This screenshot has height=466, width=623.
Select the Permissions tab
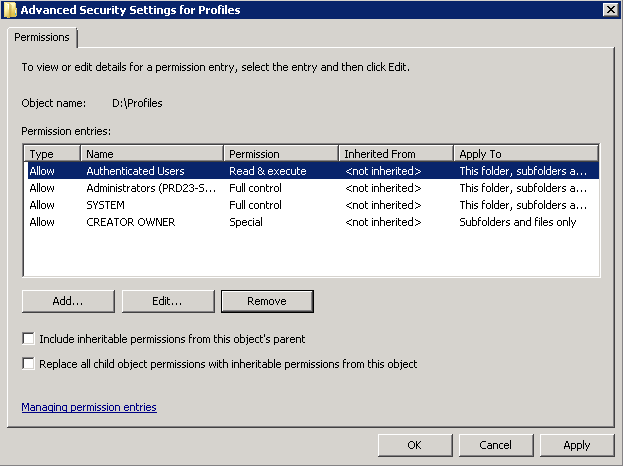42,37
